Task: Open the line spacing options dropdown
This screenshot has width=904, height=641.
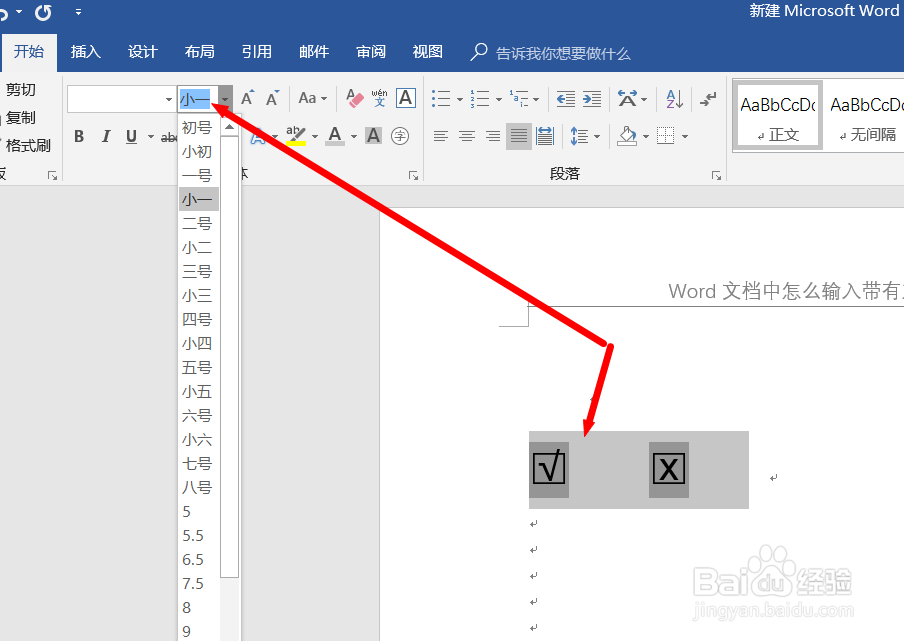Action: tap(595, 136)
